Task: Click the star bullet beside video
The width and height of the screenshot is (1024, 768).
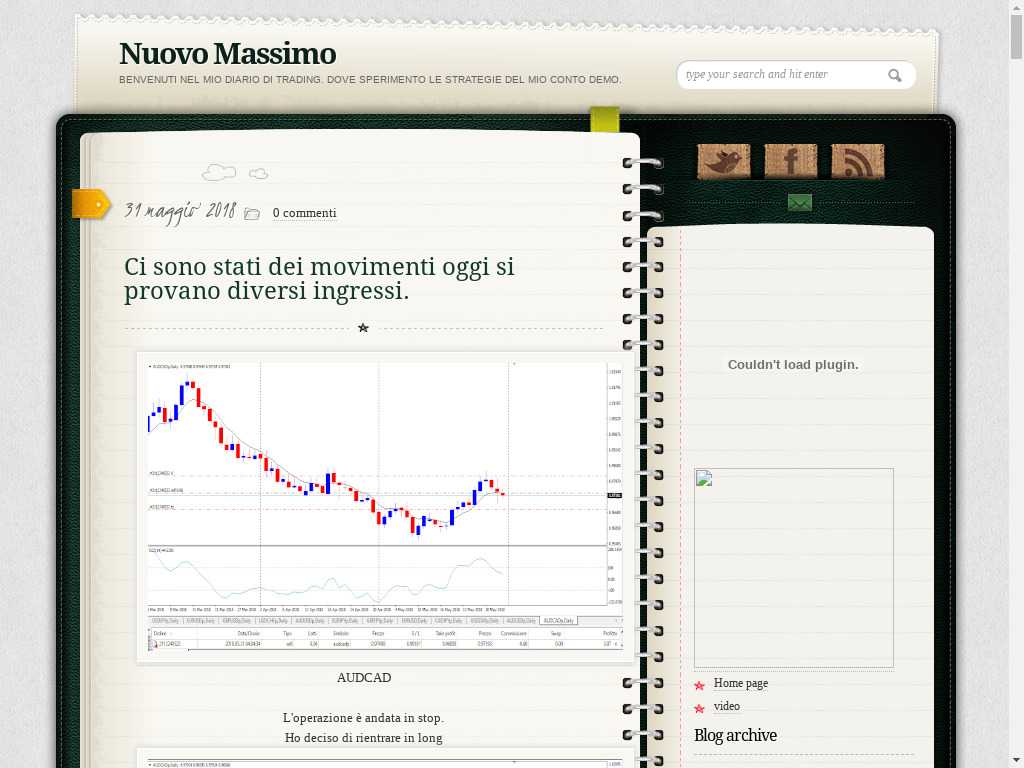Action: (x=699, y=708)
